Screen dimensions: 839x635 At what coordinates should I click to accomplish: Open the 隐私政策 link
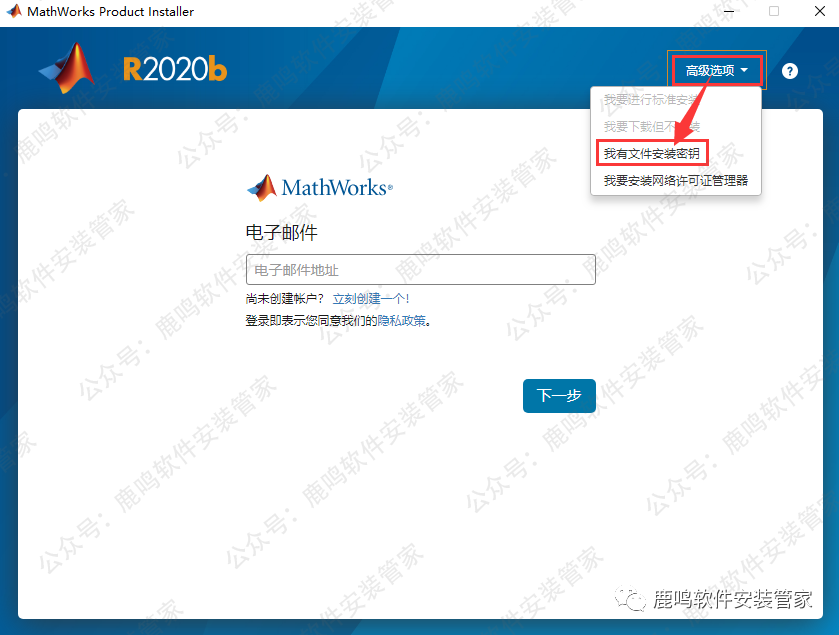[402, 320]
